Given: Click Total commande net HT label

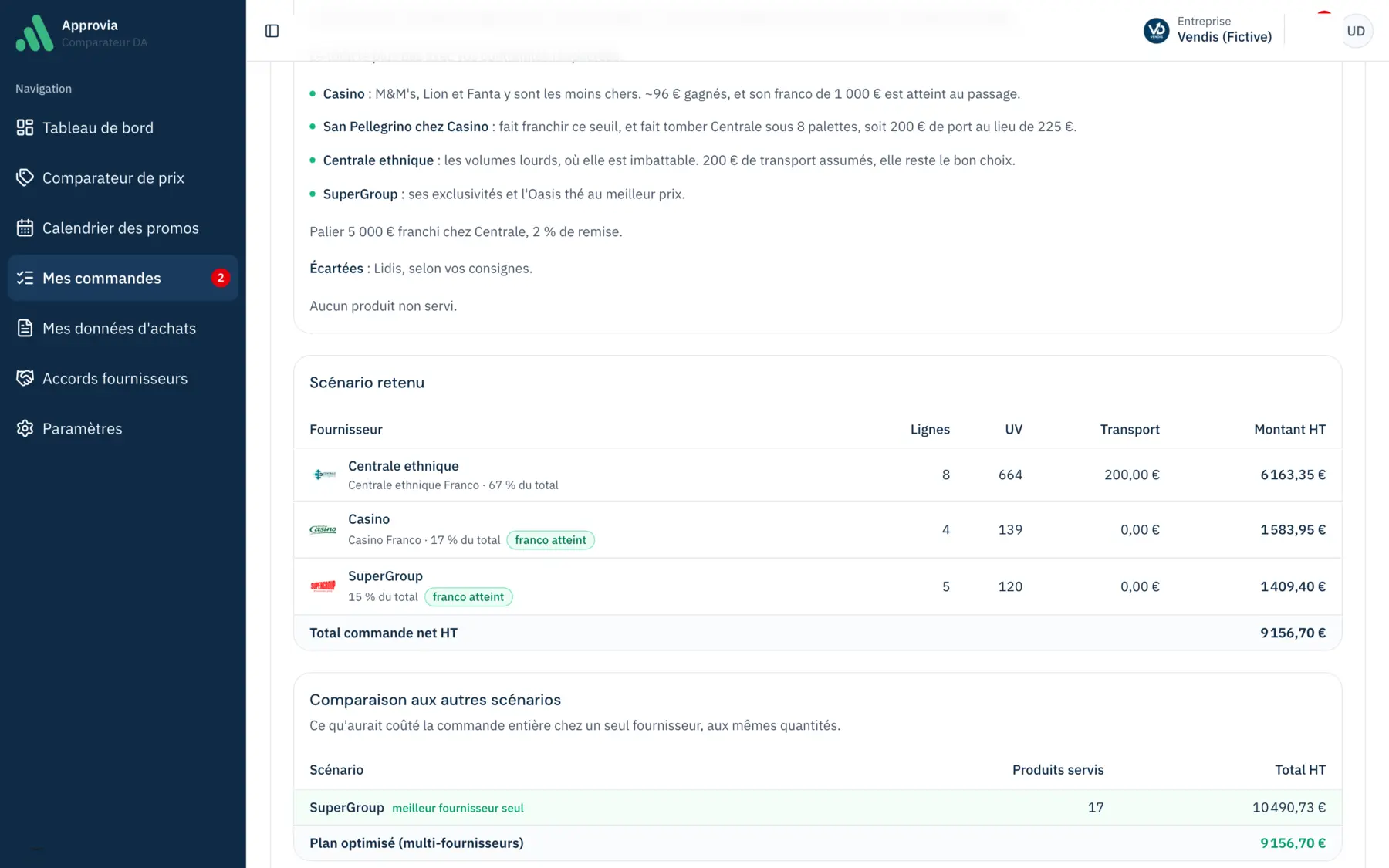Looking at the screenshot, I should click(384, 633).
